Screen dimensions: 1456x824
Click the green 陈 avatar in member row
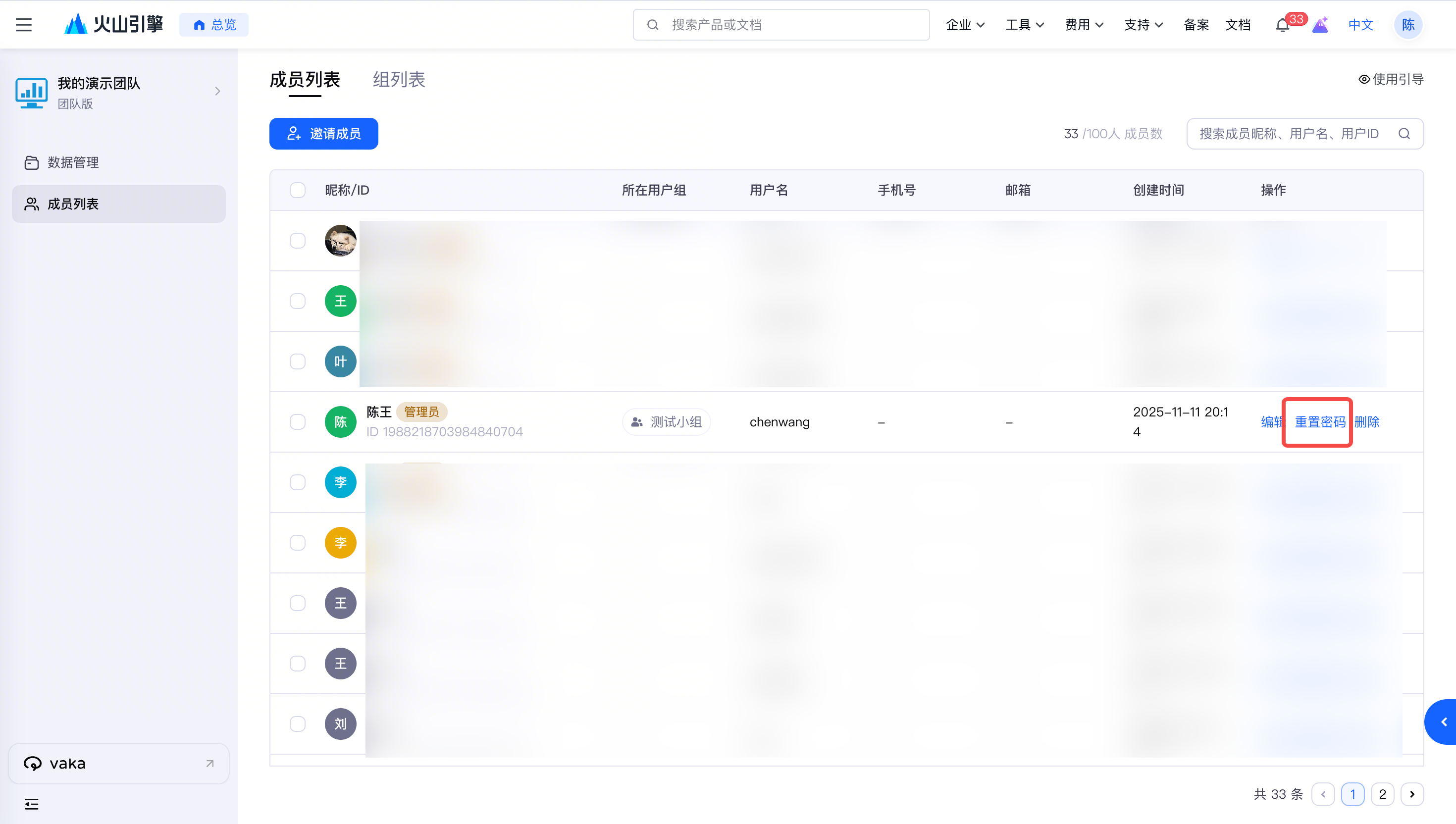(340, 422)
